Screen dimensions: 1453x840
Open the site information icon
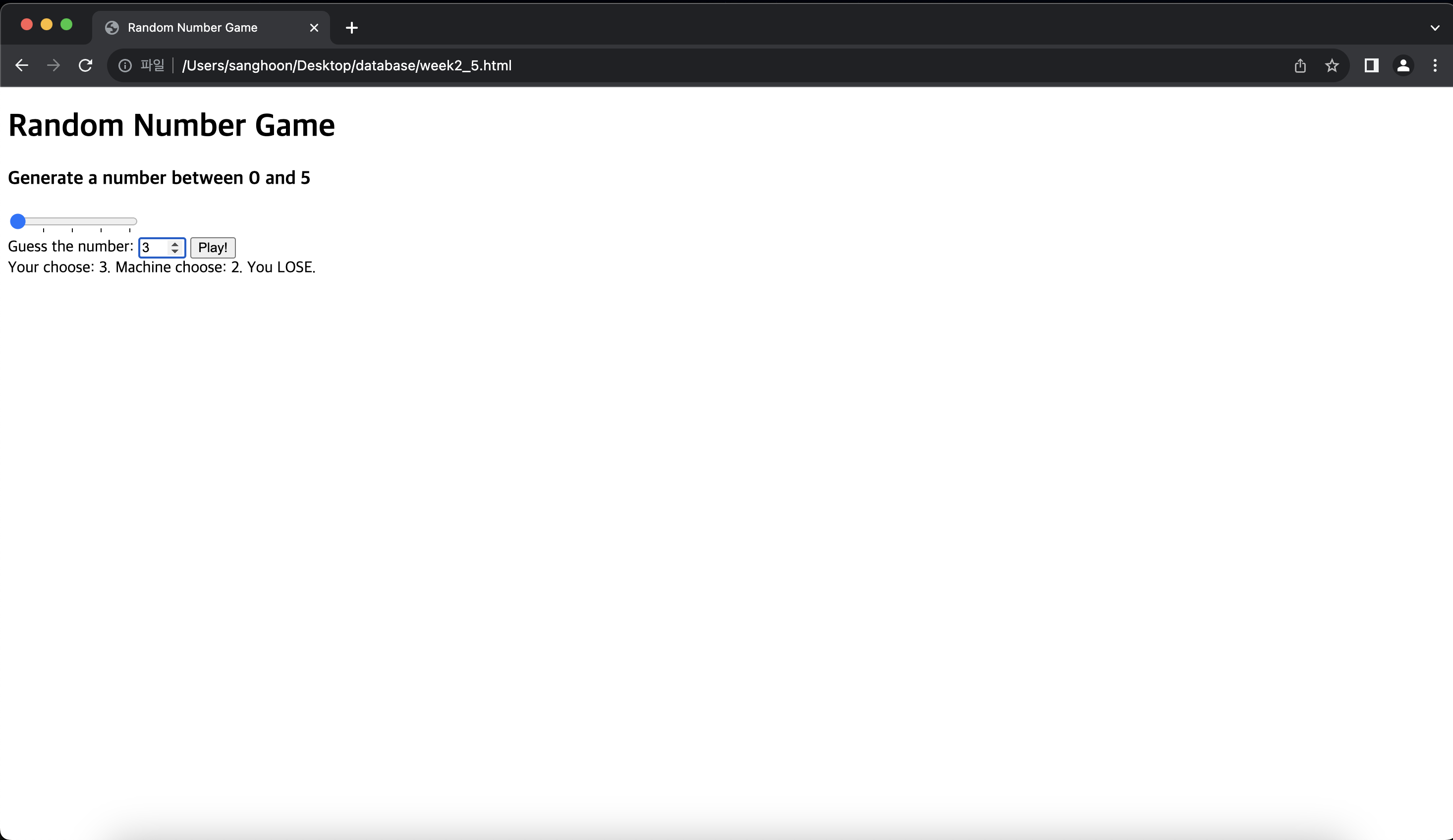pyautogui.click(x=124, y=66)
